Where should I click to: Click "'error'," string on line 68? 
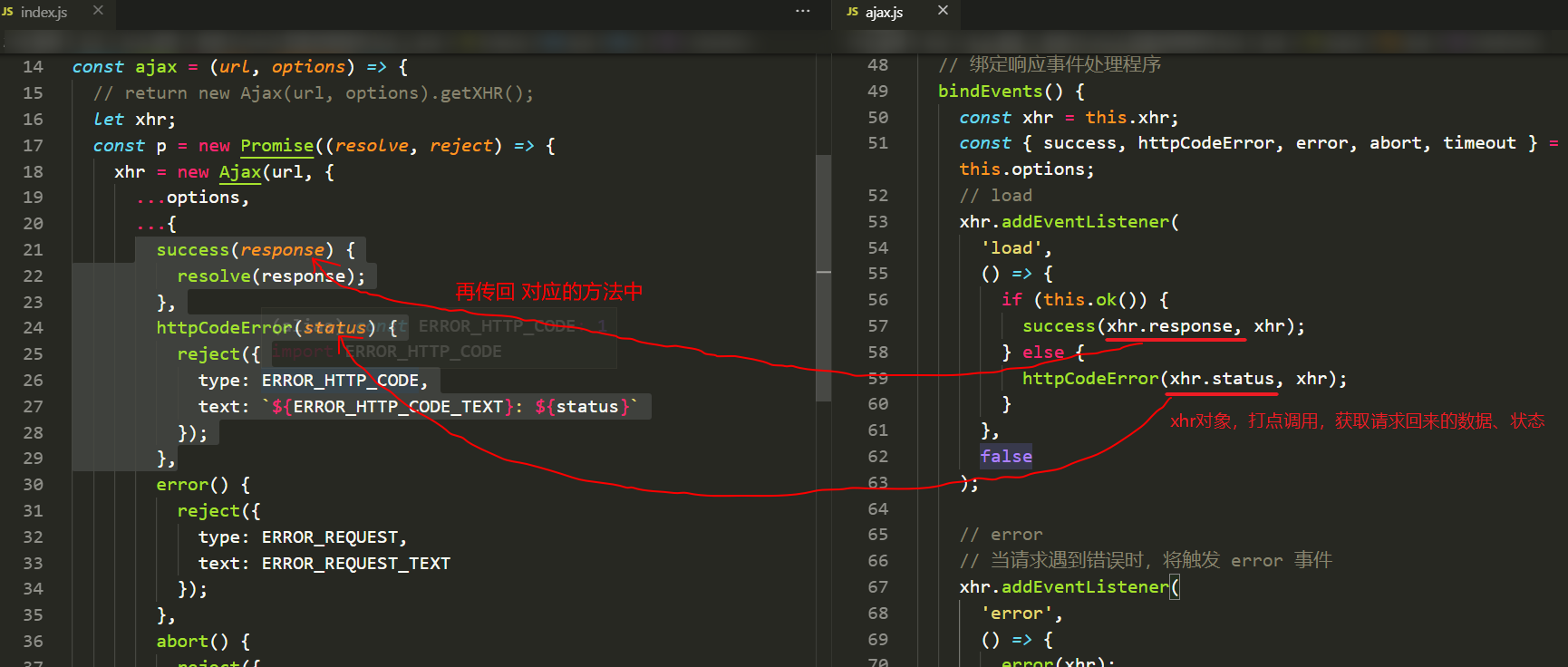[1022, 614]
